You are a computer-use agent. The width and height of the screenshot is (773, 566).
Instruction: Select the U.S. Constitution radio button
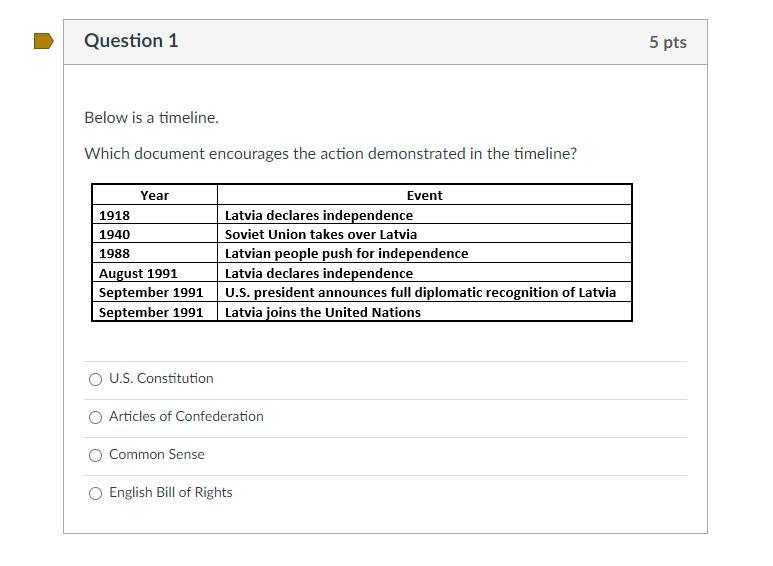pyautogui.click(x=96, y=379)
